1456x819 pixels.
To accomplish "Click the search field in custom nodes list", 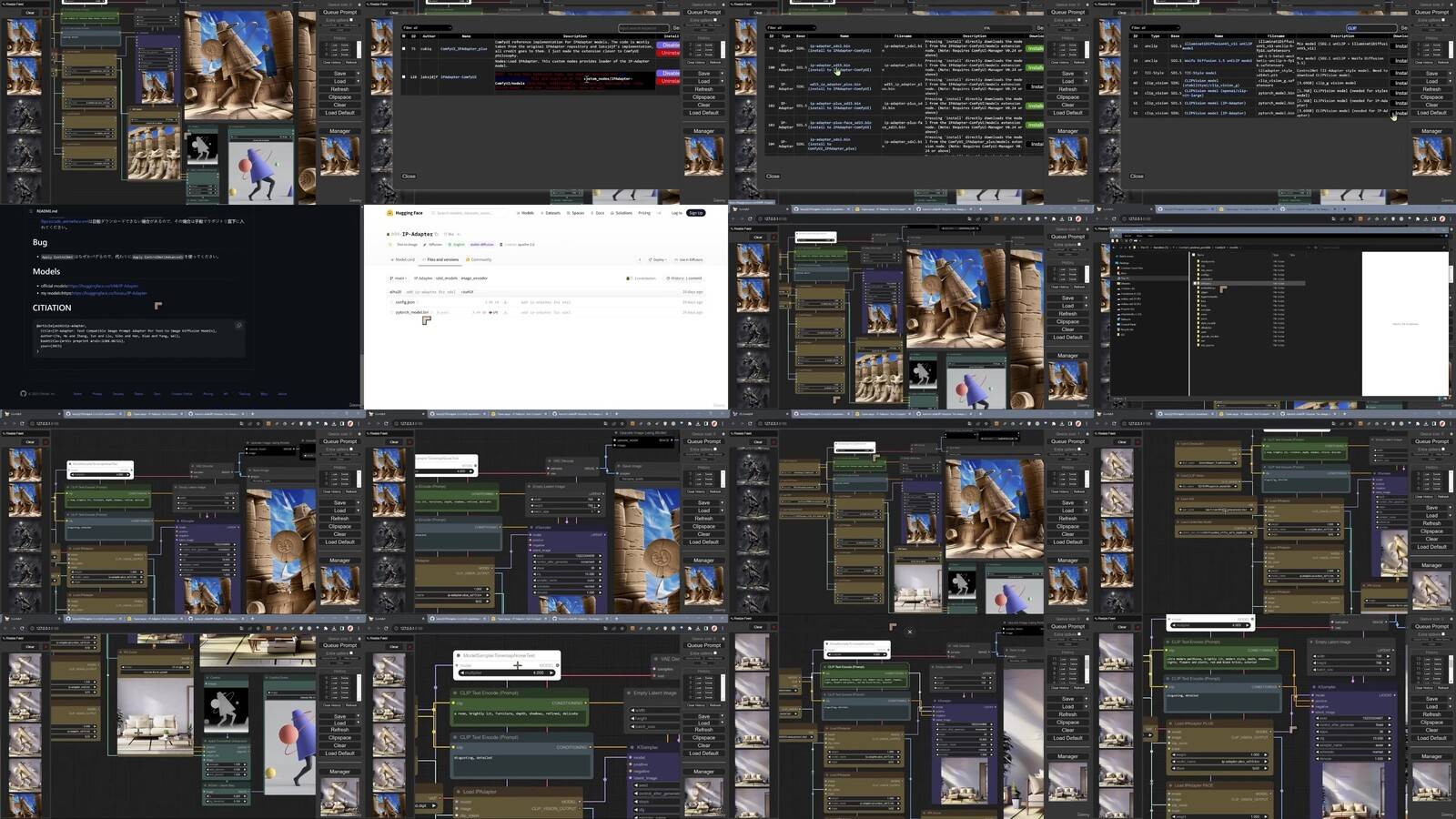I will pos(642,28).
